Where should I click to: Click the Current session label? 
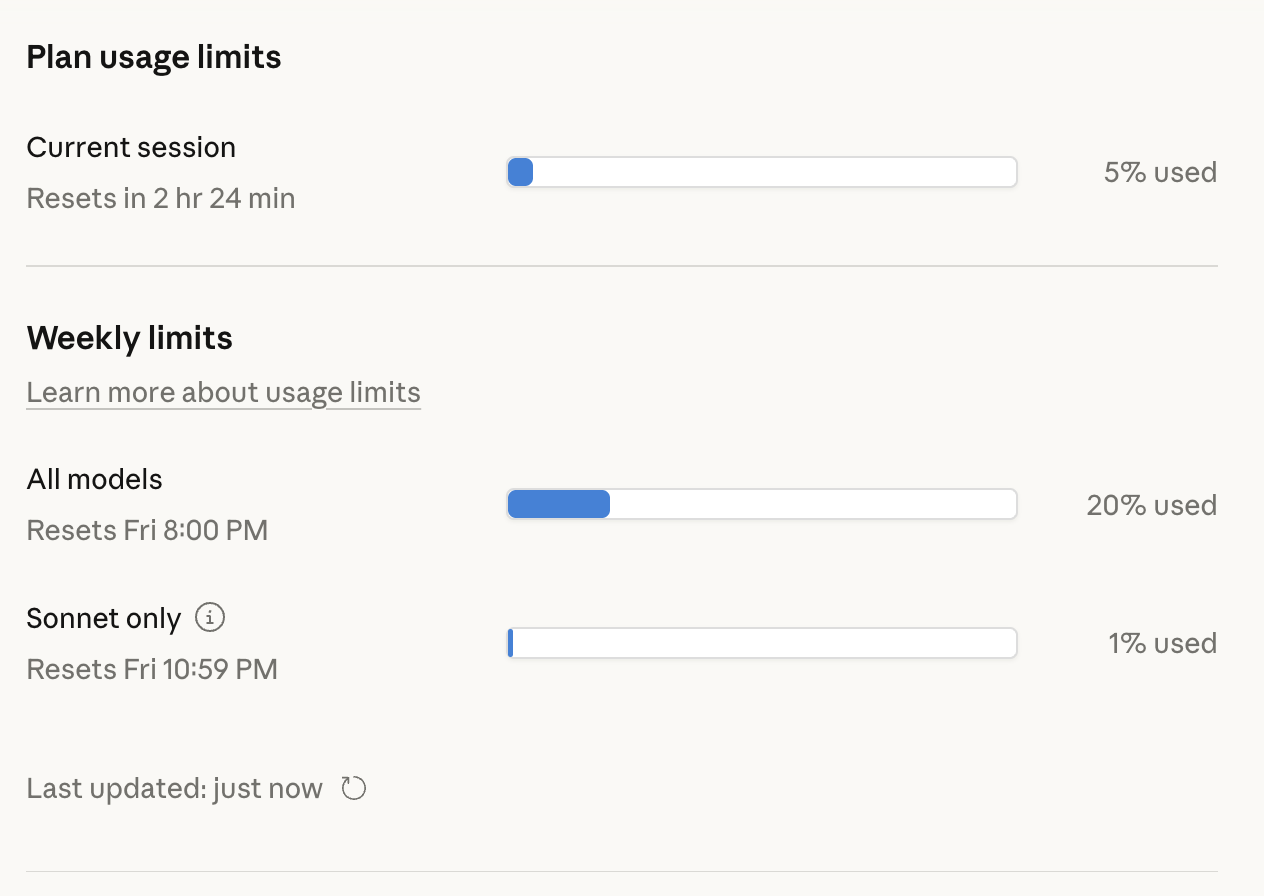tap(131, 147)
